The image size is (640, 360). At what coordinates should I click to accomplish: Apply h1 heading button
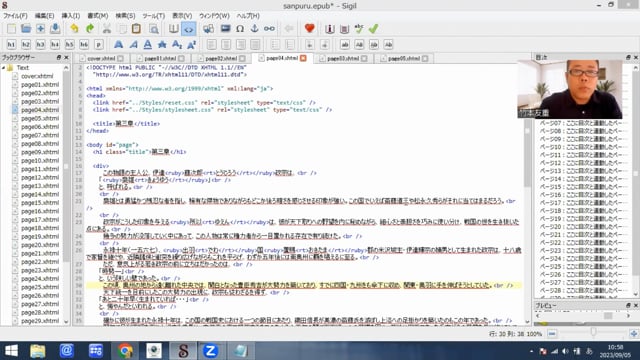coord(11,44)
